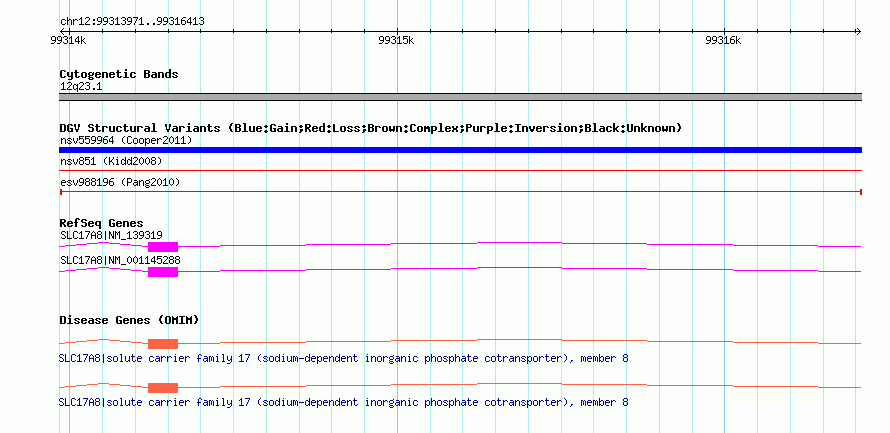890x433 pixels.
Task: Click the chr12:99313971..99316413 coordinate label
Action: pyautogui.click(x=132, y=22)
